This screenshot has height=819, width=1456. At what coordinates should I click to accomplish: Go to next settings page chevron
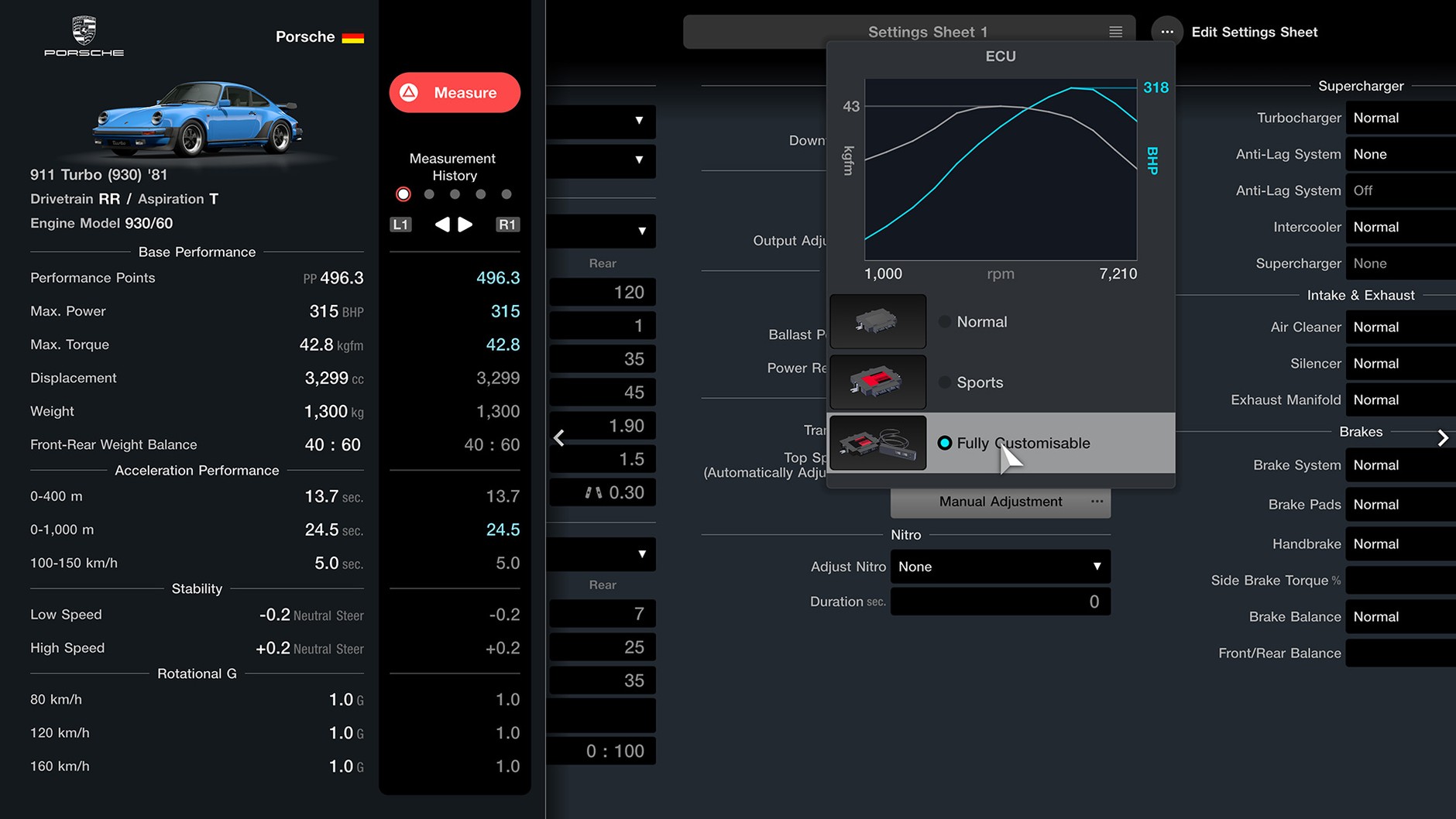coord(1442,438)
